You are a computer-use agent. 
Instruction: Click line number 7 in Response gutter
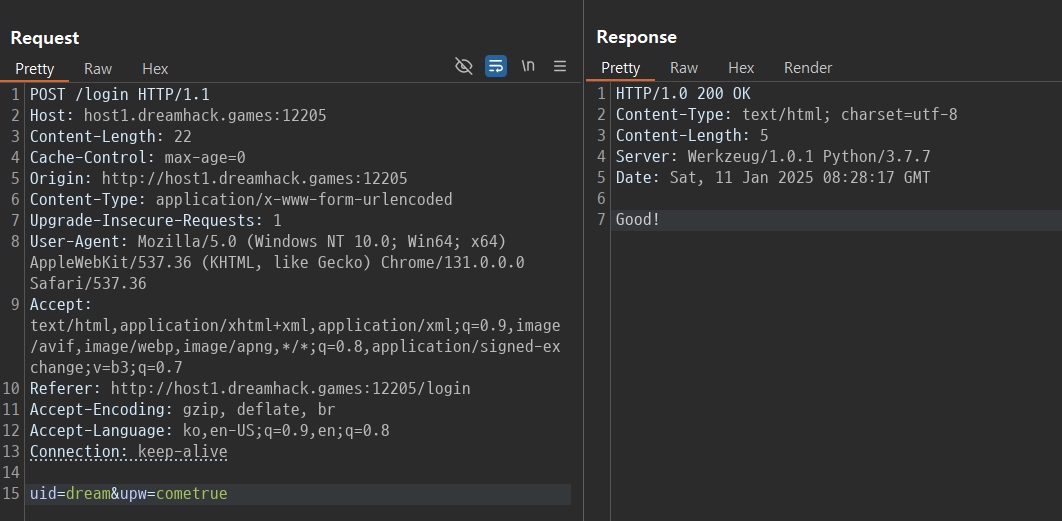click(601, 220)
